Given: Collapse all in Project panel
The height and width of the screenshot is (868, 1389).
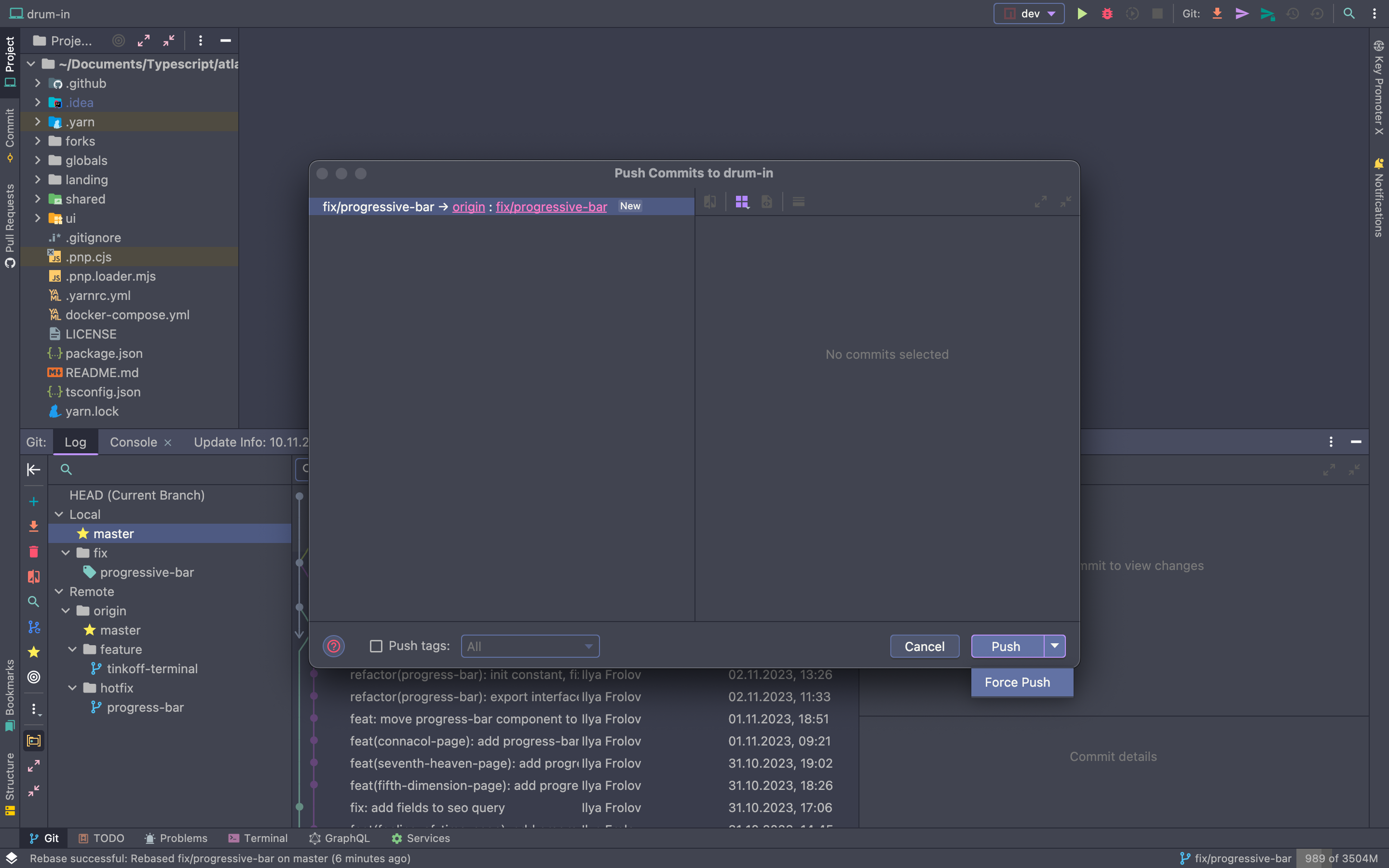Looking at the screenshot, I should pyautogui.click(x=169, y=41).
